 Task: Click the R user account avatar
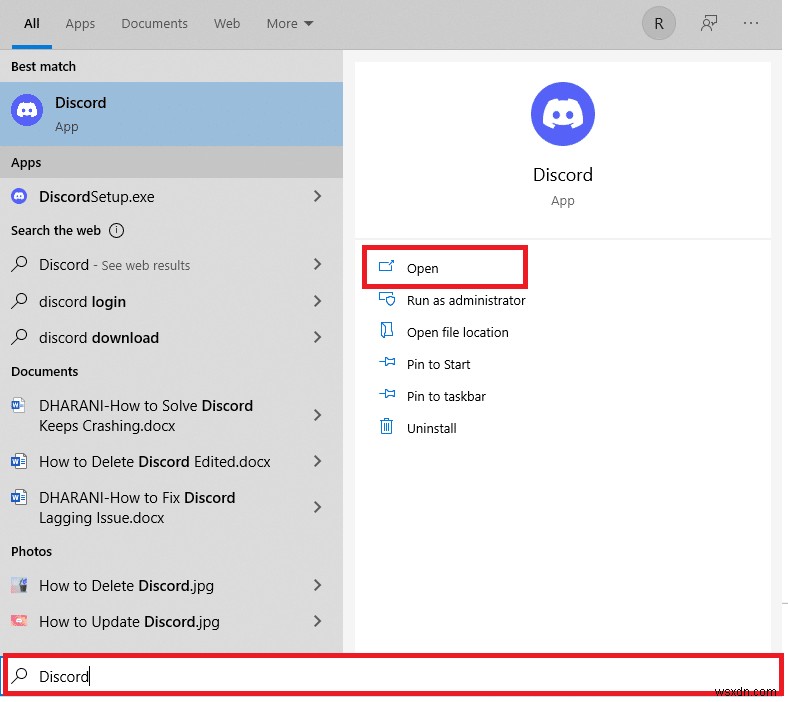(x=658, y=23)
